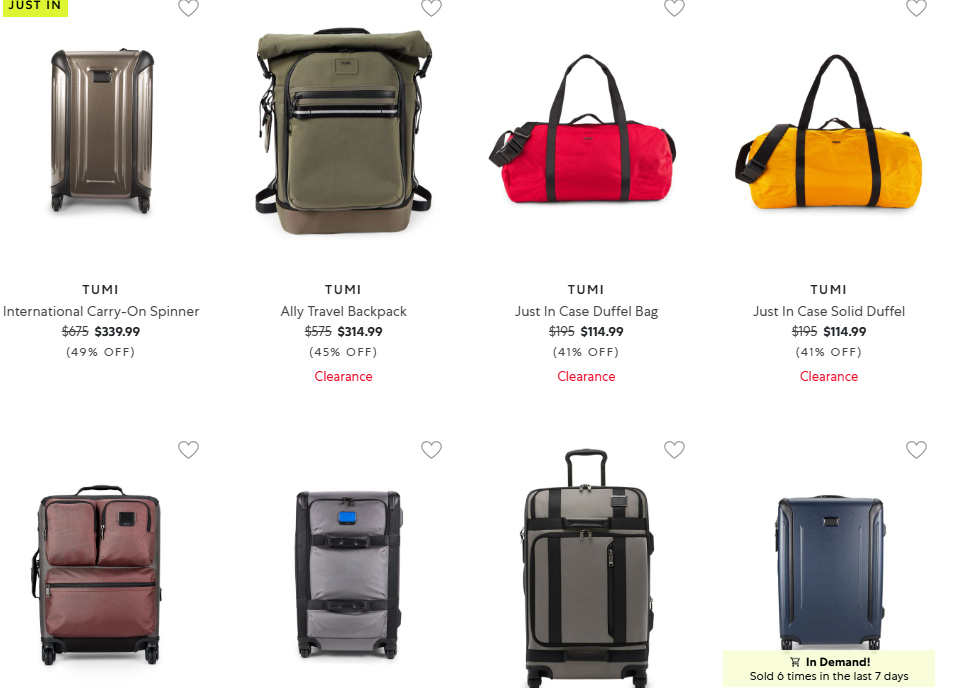Open Ally Travel Backpack product link
Viewport: 957px width, 688px height.
point(343,311)
